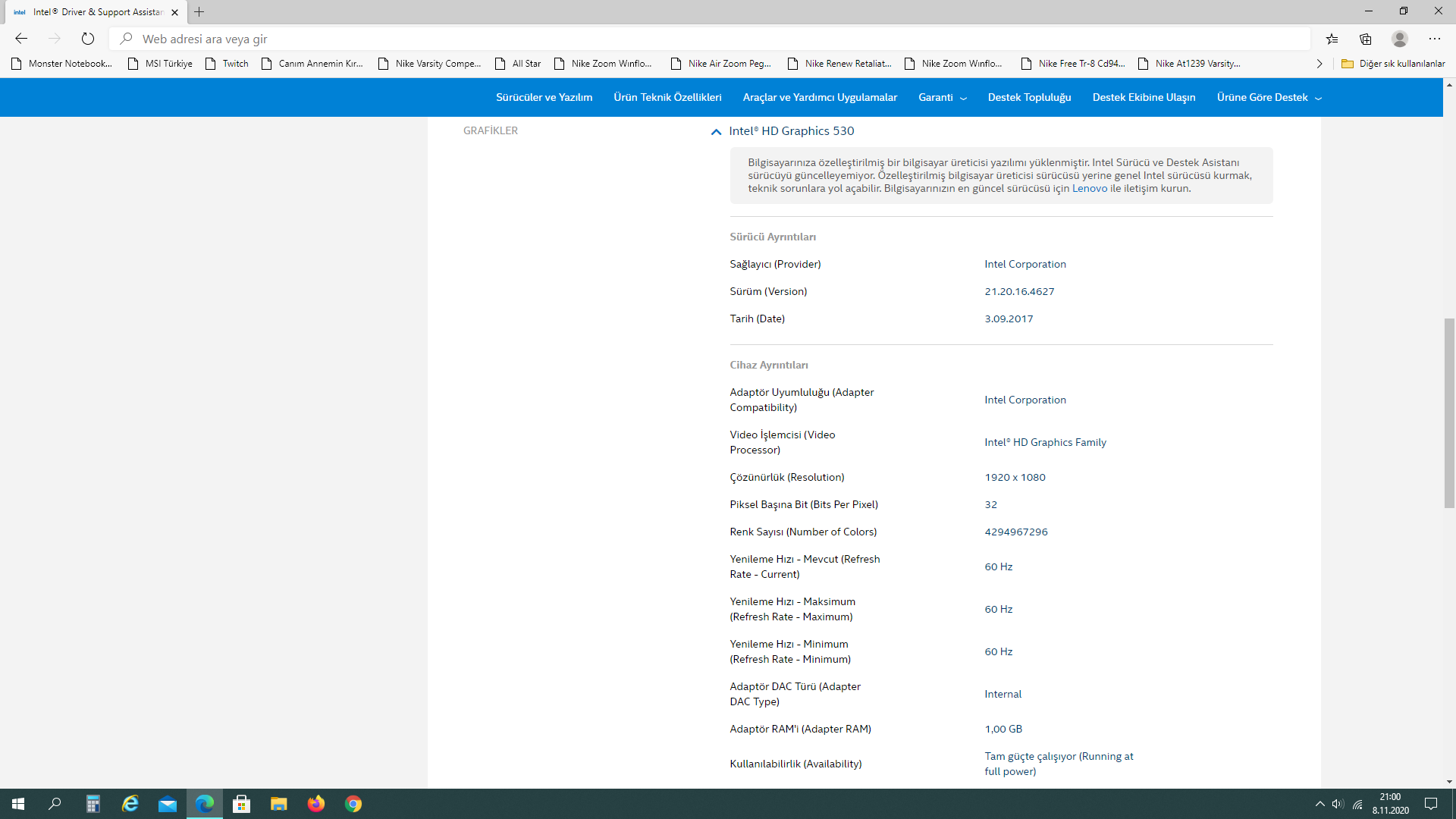Screen dimensions: 1456x819
Task: Collapse the Intel HD Graphics 530 section
Action: (x=716, y=131)
